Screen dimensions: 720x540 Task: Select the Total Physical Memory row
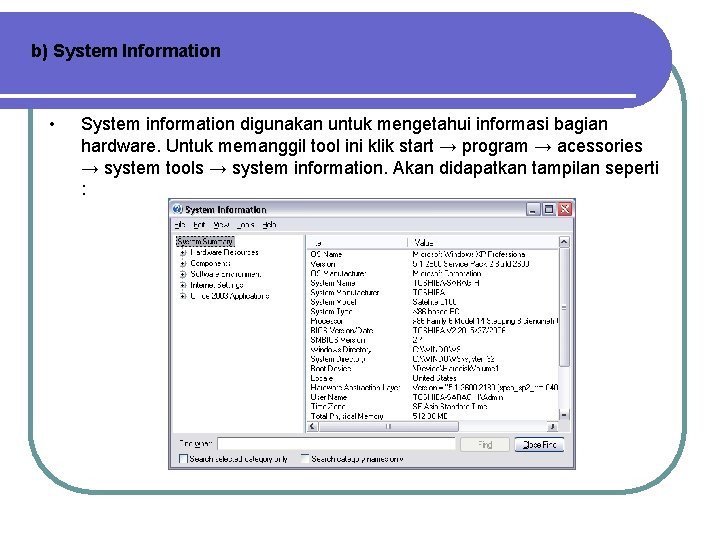point(433,416)
